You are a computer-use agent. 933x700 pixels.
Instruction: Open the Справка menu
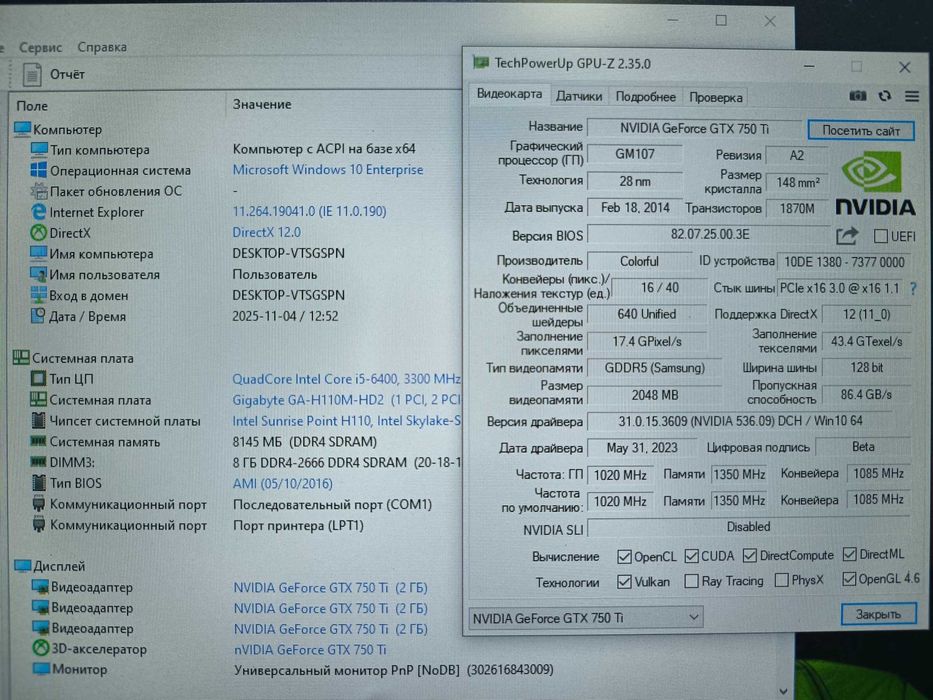[x=102, y=47]
